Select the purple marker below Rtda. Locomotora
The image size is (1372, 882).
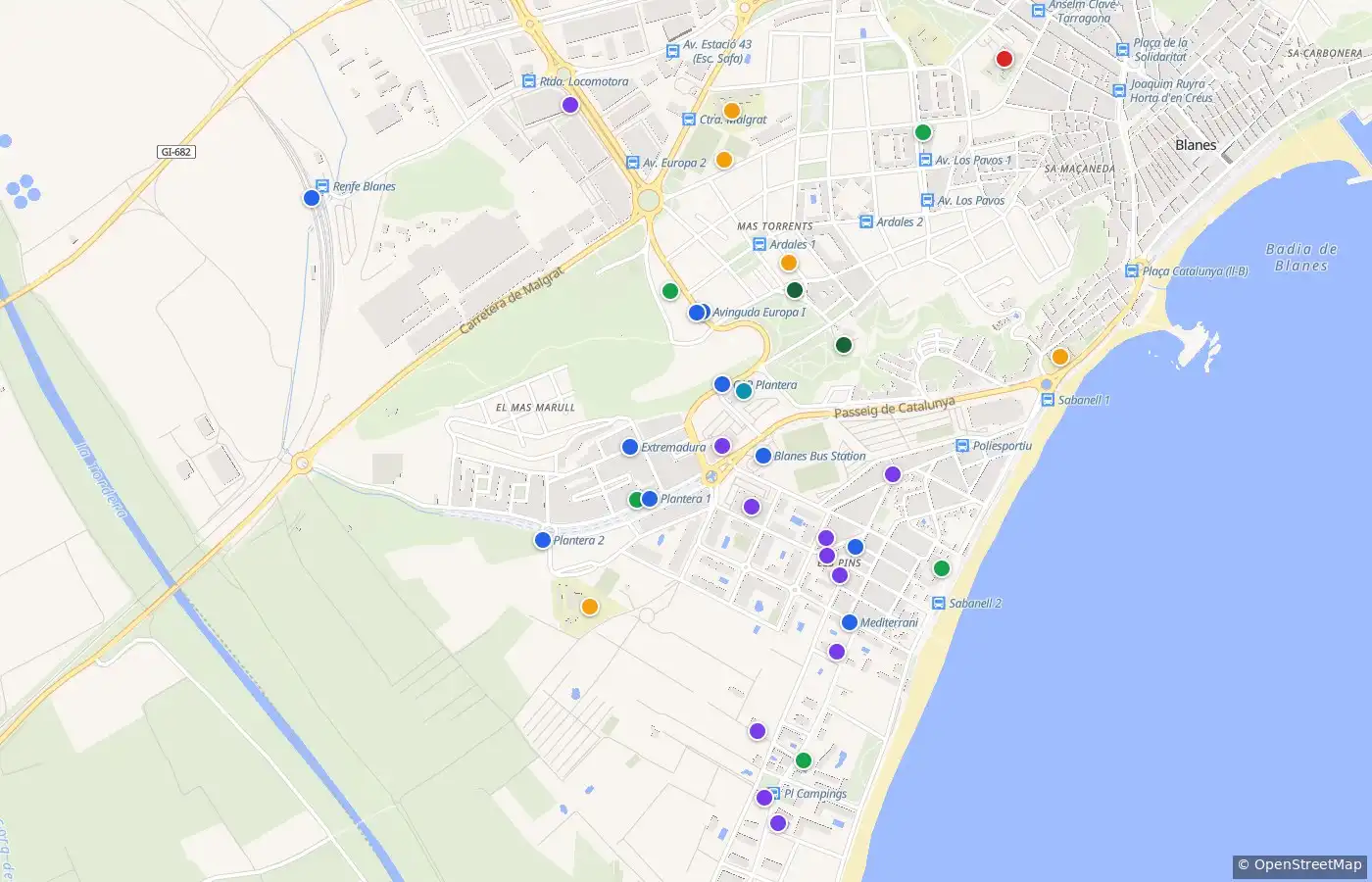pyautogui.click(x=570, y=105)
